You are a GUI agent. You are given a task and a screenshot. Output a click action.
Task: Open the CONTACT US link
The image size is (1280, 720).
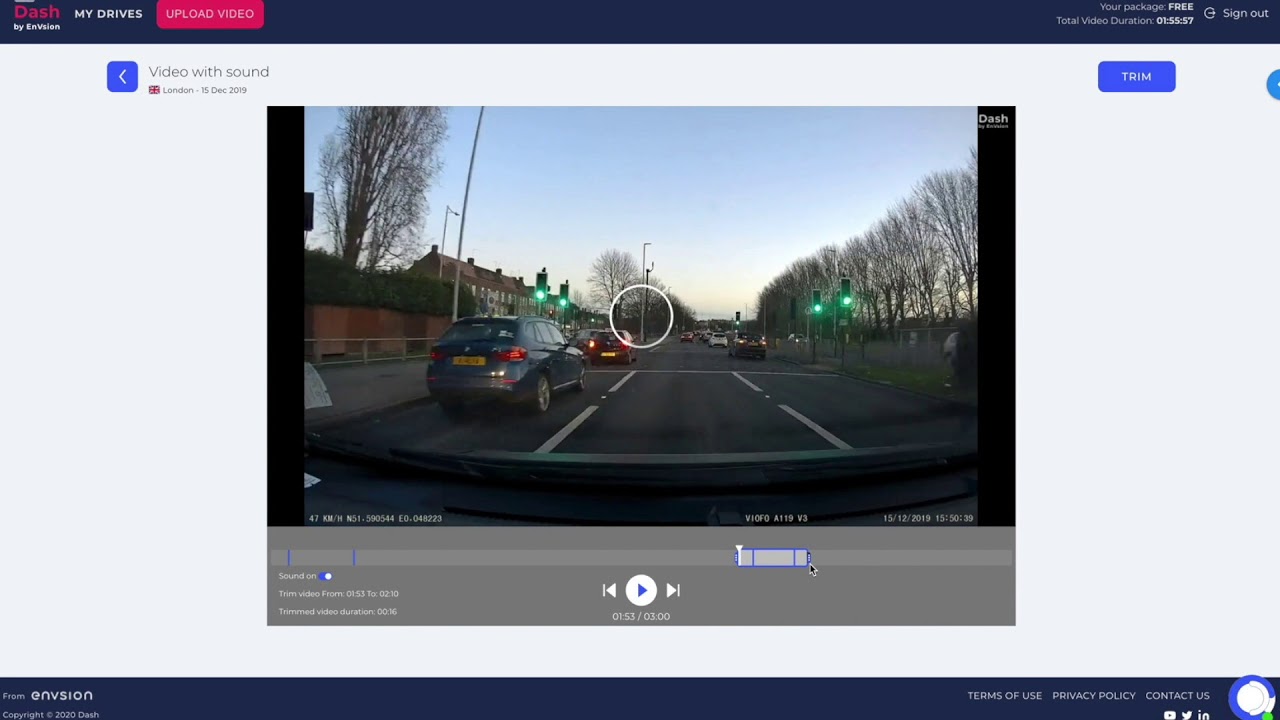[x=1177, y=696]
